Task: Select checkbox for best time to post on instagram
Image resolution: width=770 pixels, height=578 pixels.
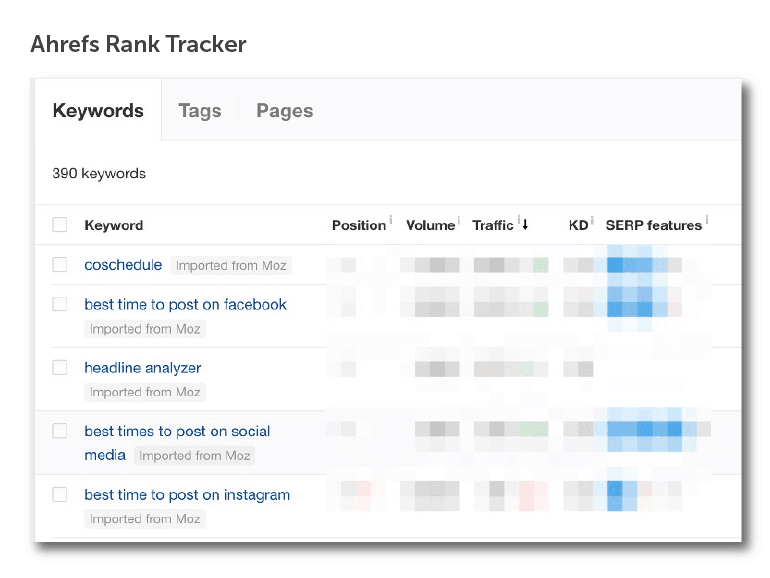Action: [60, 495]
